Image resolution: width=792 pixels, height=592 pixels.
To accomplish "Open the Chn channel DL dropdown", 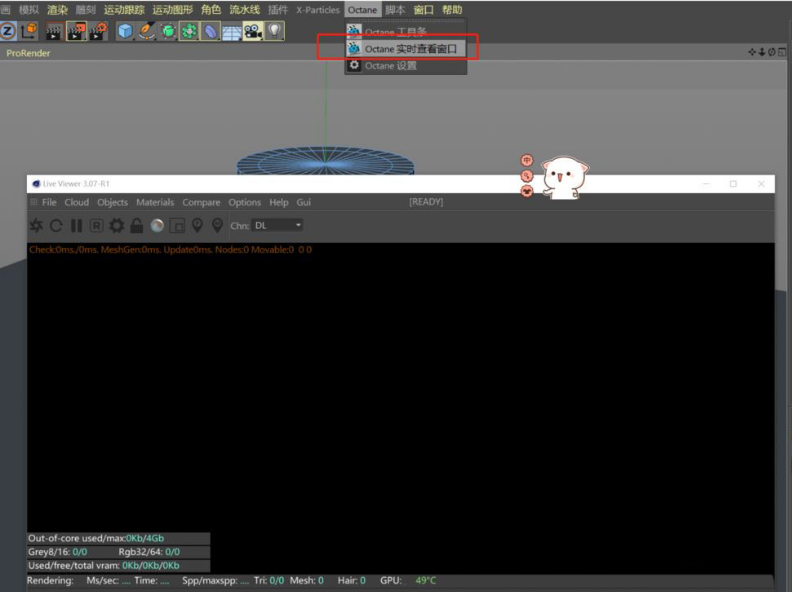I will coord(278,225).
